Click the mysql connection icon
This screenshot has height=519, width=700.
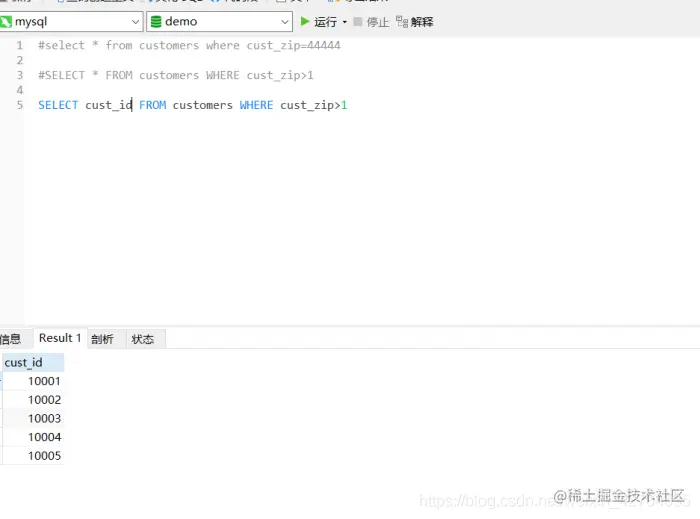click(6, 21)
